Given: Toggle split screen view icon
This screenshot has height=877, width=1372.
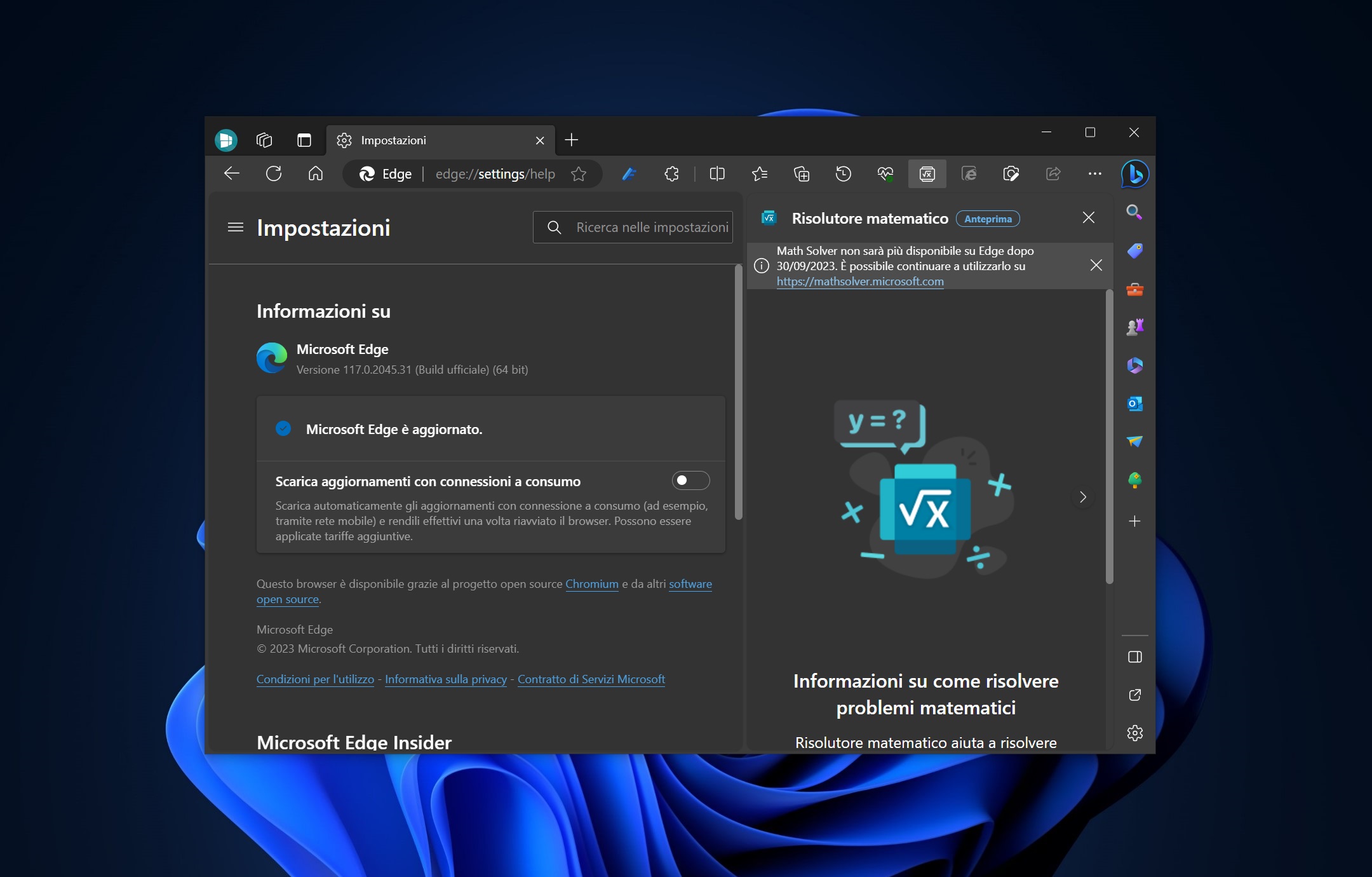Looking at the screenshot, I should coord(717,174).
